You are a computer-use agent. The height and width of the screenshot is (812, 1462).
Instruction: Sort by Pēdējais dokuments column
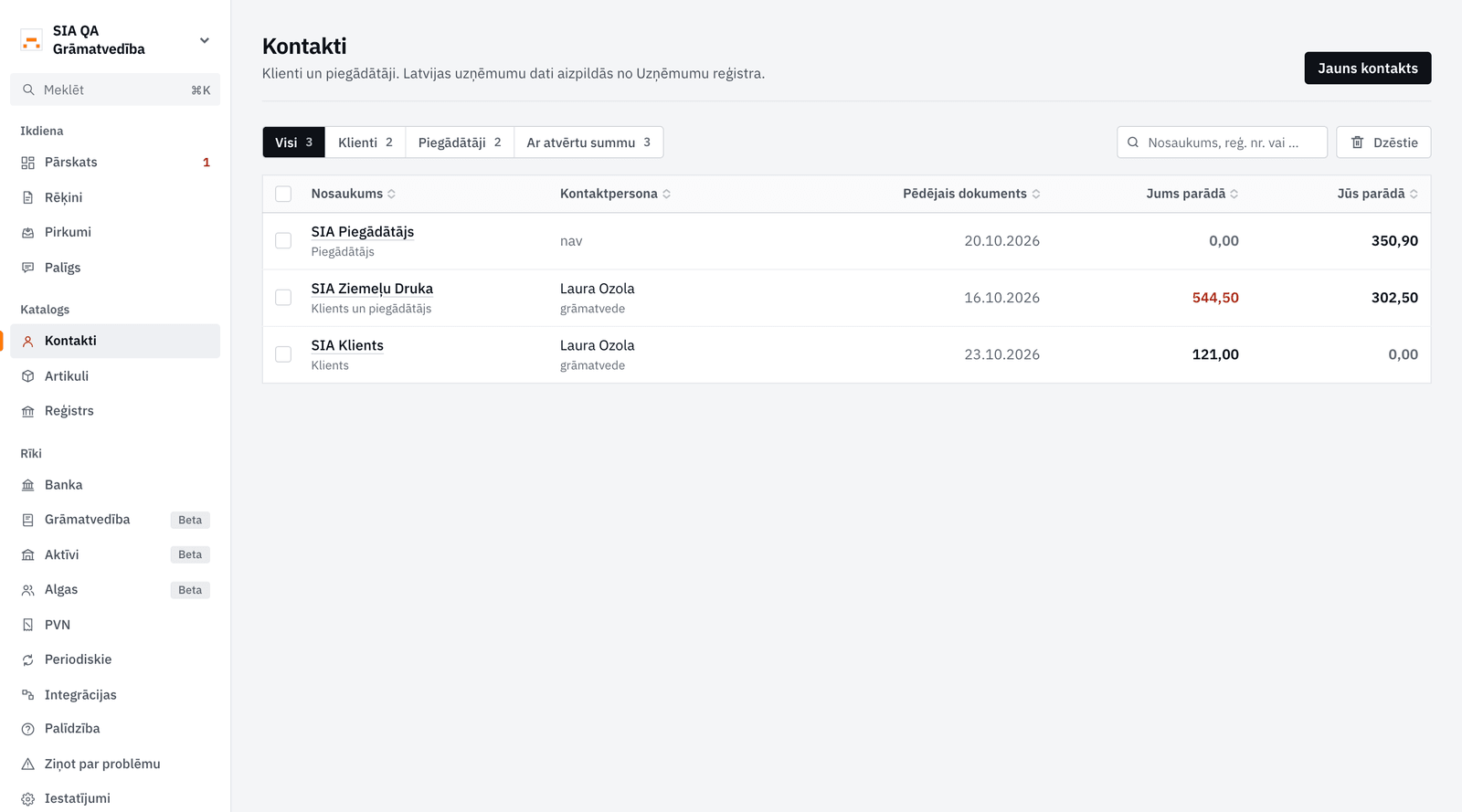click(971, 194)
